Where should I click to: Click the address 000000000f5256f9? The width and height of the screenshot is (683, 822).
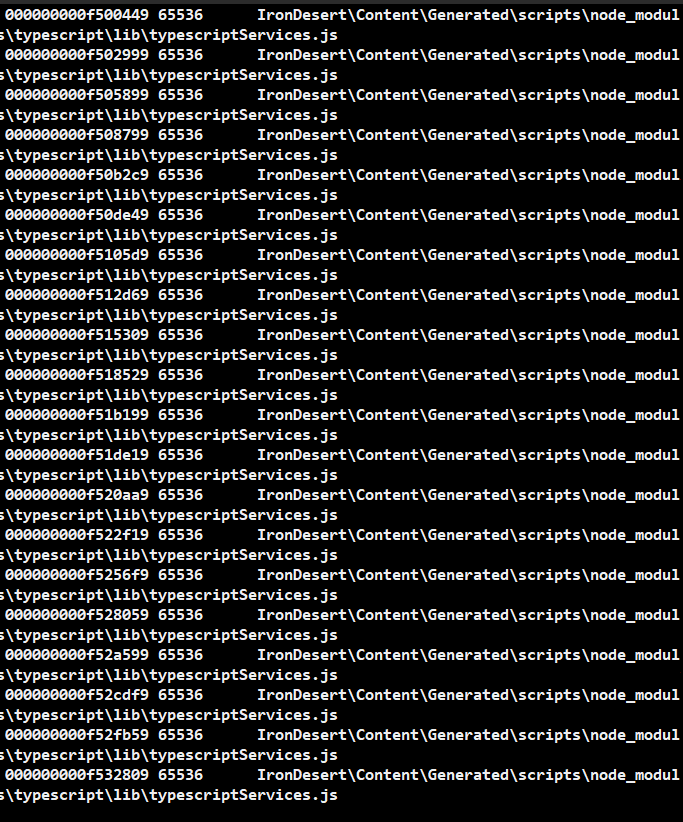pyautogui.click(x=77, y=575)
